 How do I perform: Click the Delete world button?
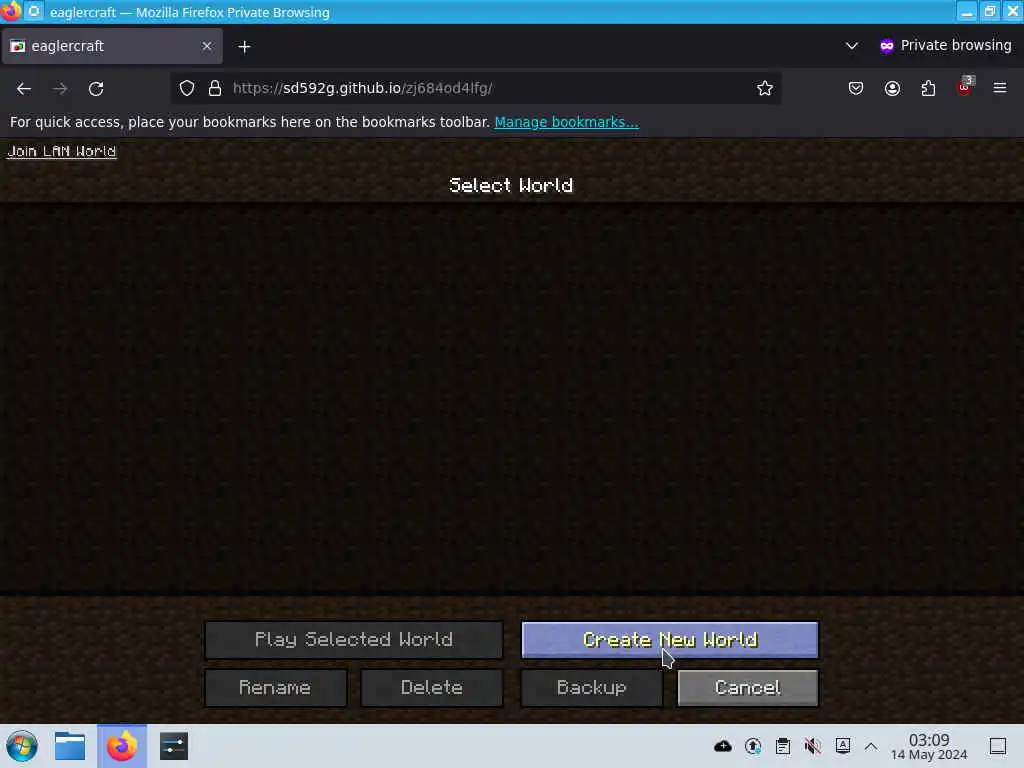point(432,688)
